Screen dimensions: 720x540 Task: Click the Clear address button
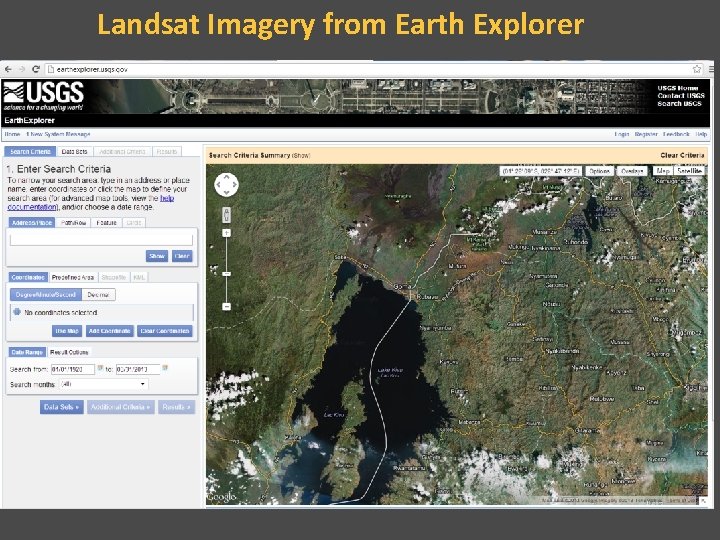(182, 256)
